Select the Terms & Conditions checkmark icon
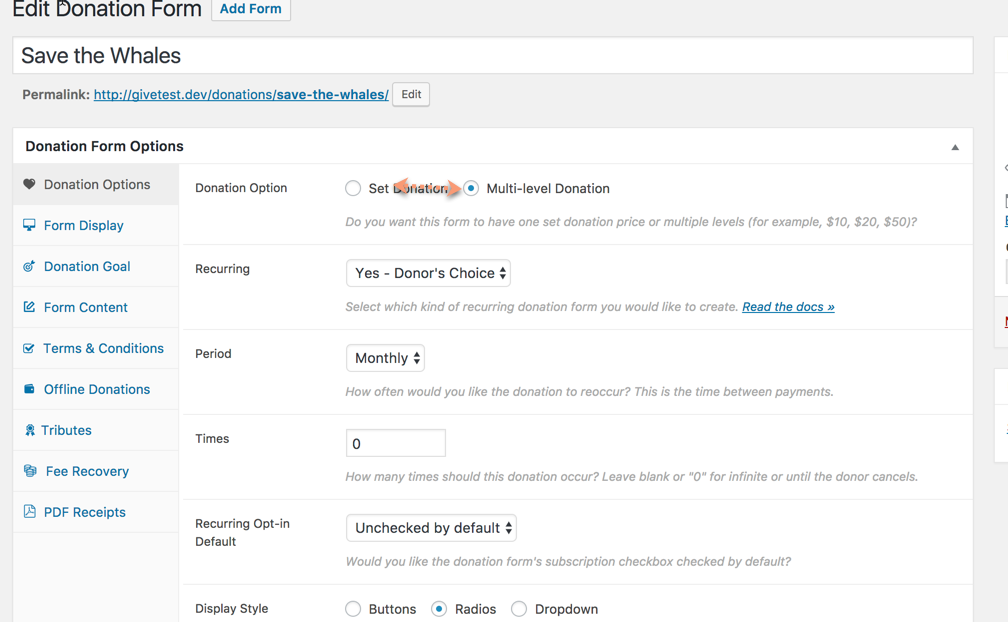The width and height of the screenshot is (1008, 622). 30,348
